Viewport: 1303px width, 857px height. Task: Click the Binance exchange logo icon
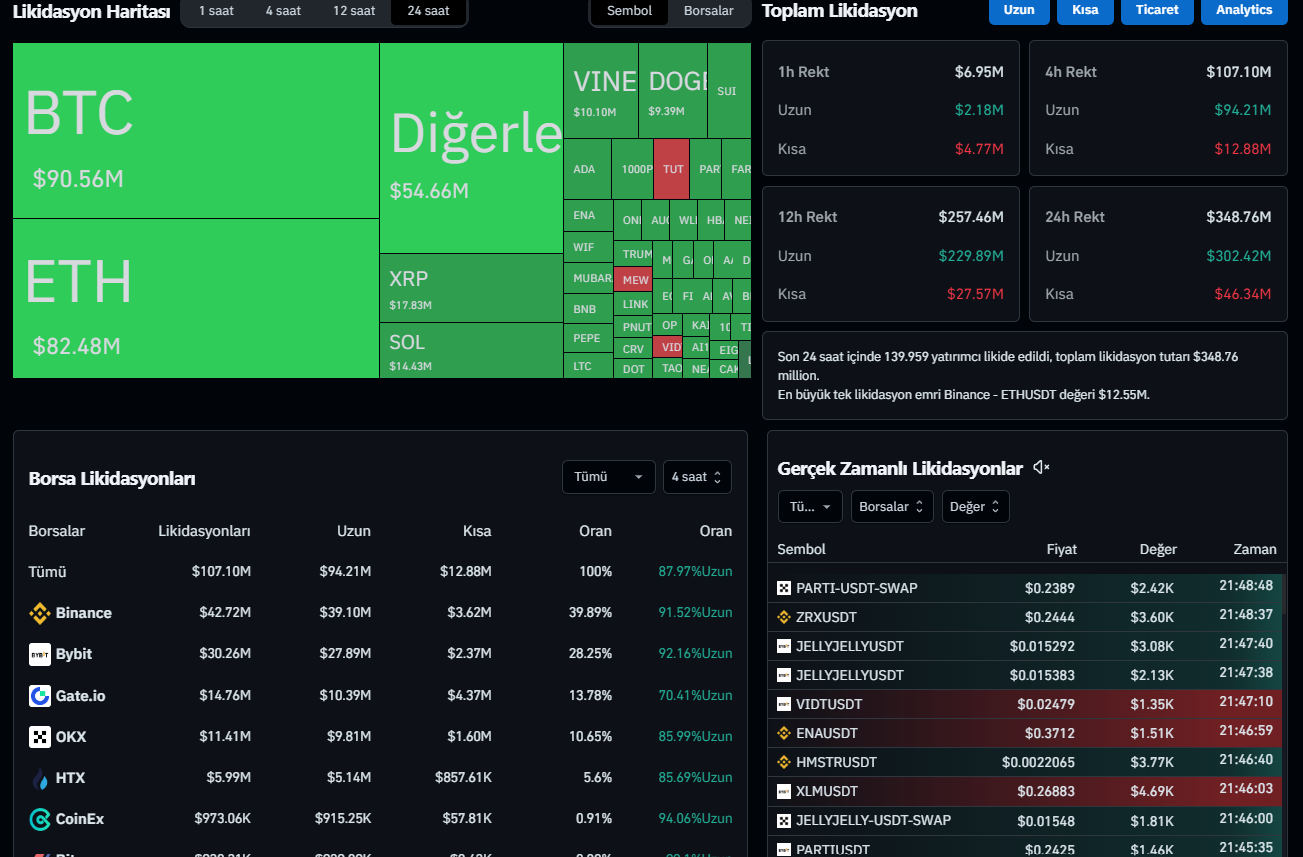pos(40,613)
